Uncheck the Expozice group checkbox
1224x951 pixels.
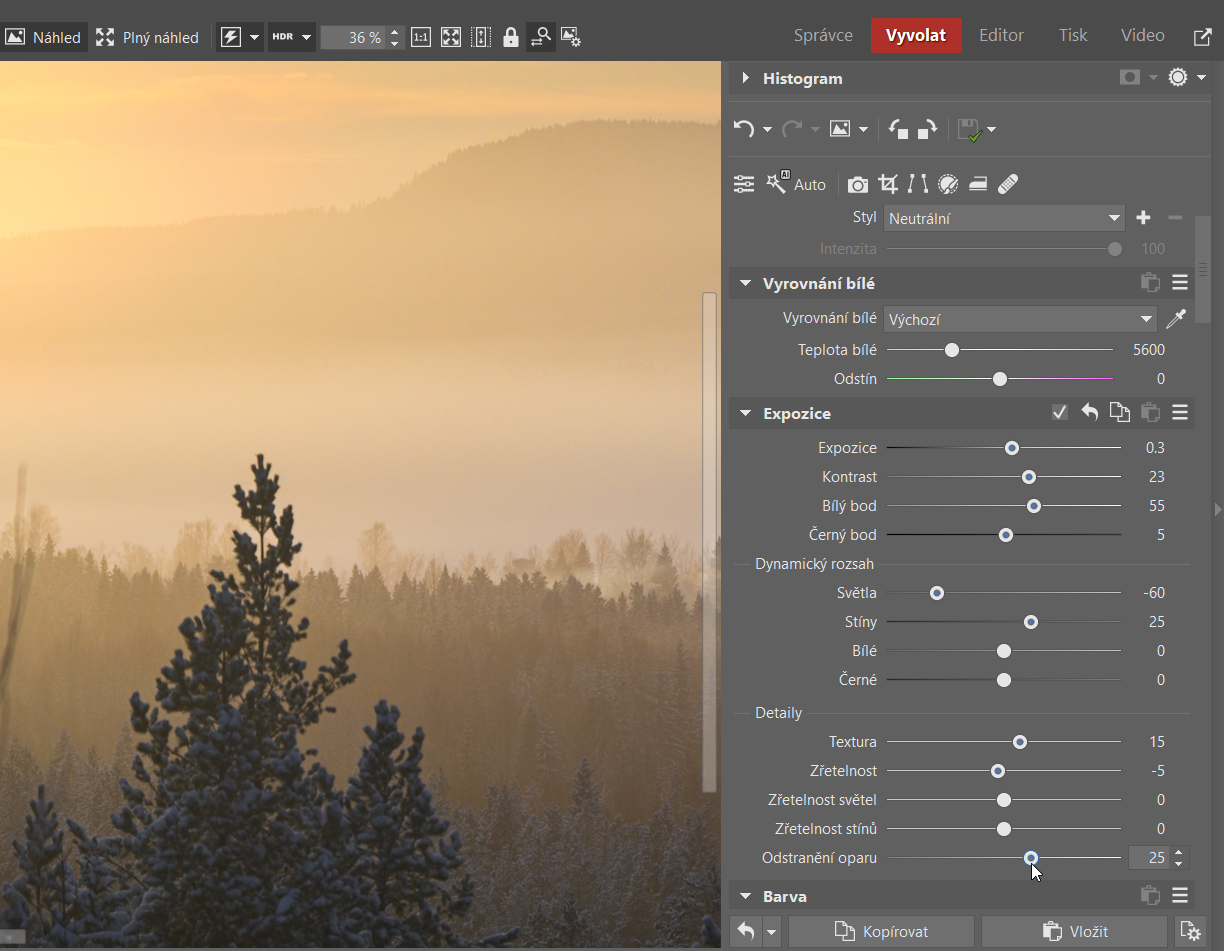click(x=1060, y=413)
